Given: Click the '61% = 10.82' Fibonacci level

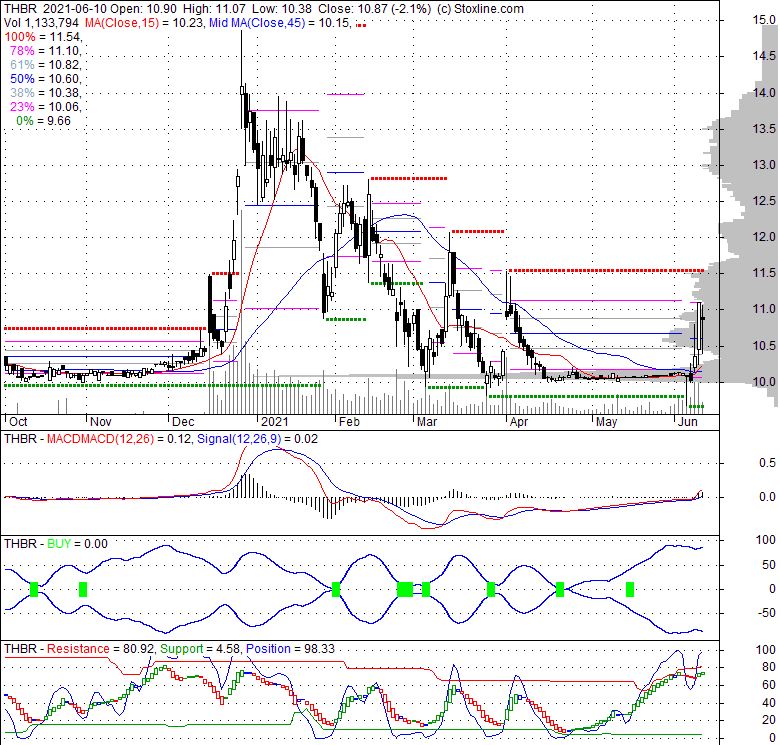Looking at the screenshot, I should click(x=45, y=65).
